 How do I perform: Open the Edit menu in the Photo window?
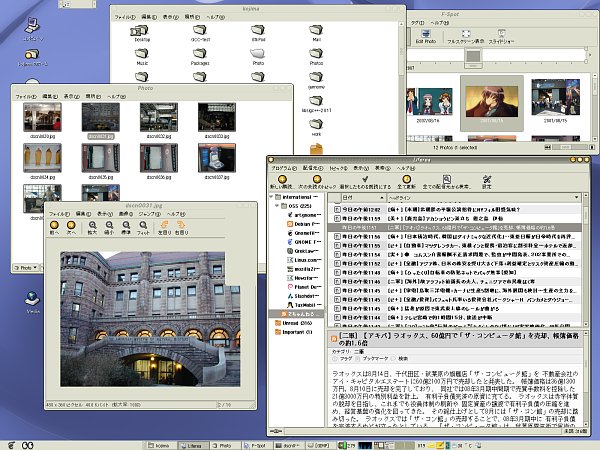tap(50, 96)
